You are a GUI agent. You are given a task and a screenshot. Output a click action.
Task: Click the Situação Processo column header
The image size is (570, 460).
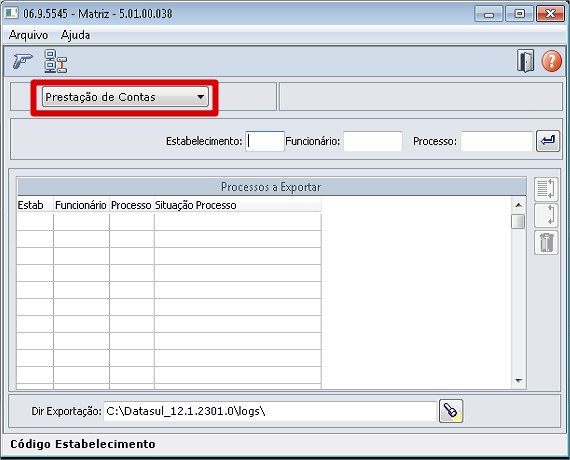coord(238,205)
